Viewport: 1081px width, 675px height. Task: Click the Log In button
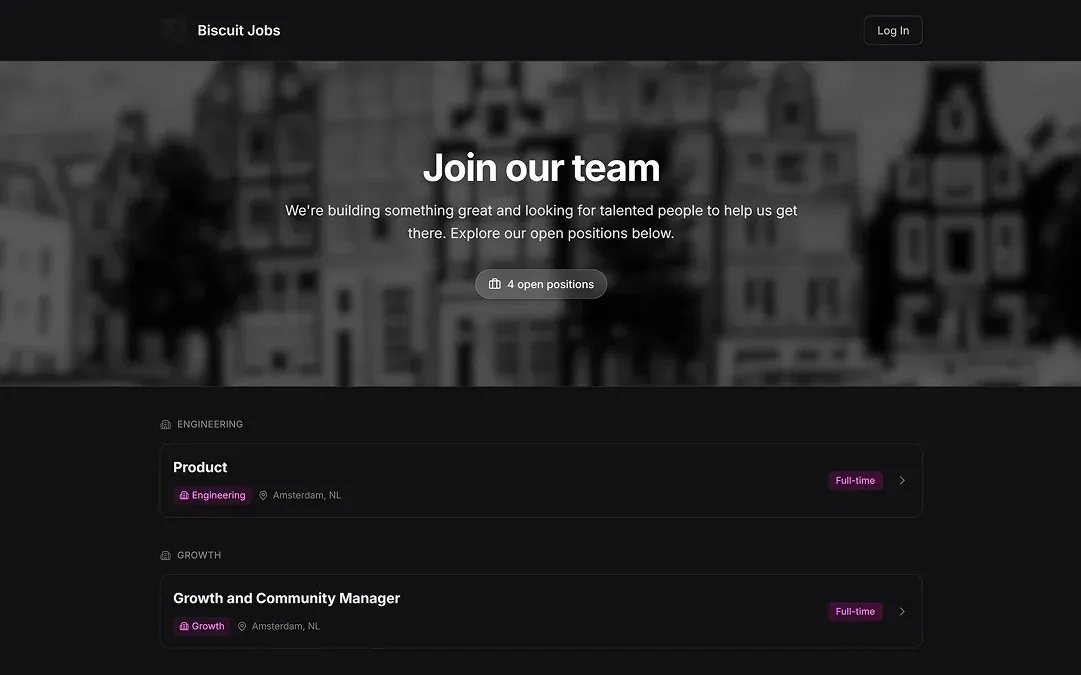pyautogui.click(x=892, y=29)
